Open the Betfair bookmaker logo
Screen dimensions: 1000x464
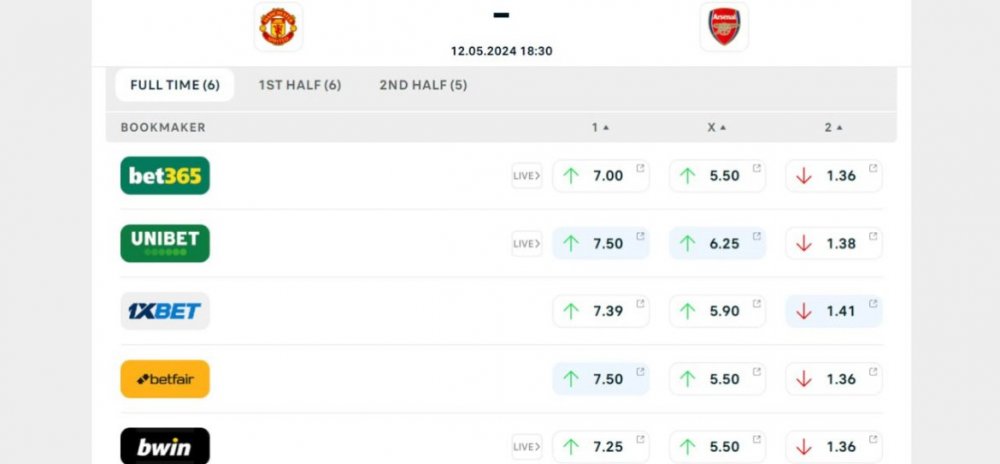(x=165, y=379)
